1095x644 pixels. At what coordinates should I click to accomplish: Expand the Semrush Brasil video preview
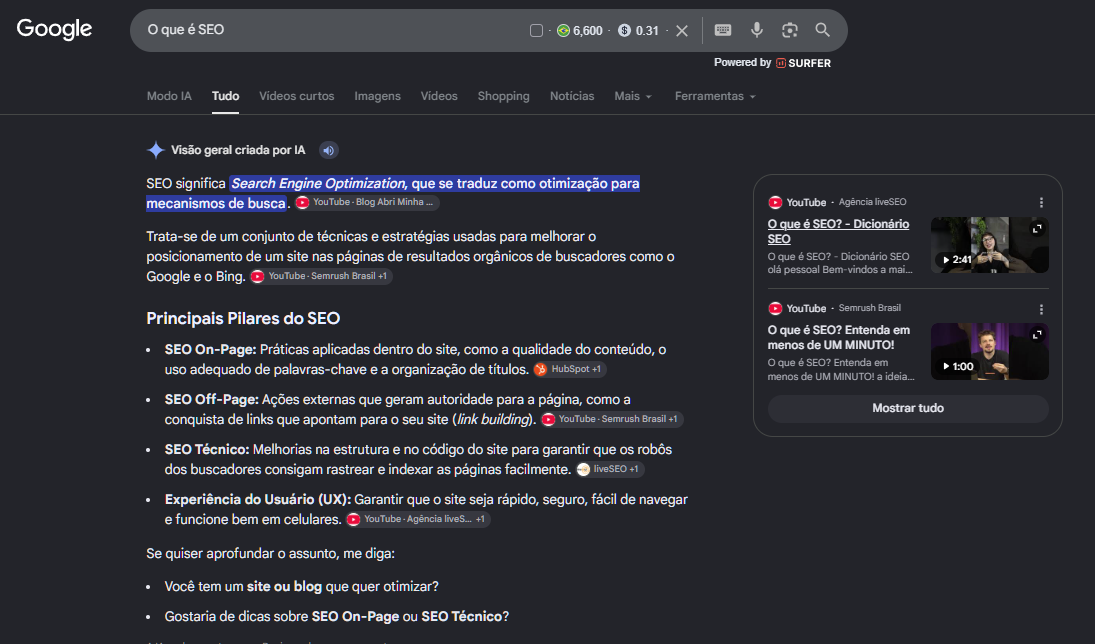point(1037,335)
